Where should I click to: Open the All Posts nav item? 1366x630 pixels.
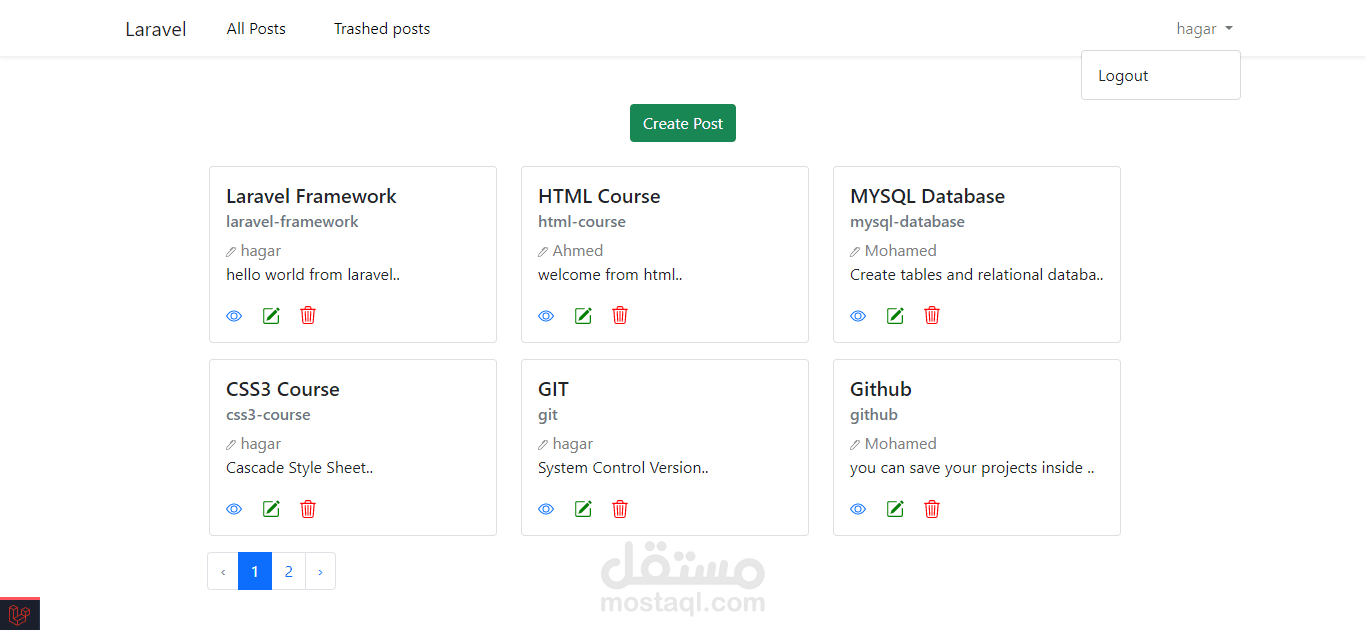pyautogui.click(x=256, y=29)
